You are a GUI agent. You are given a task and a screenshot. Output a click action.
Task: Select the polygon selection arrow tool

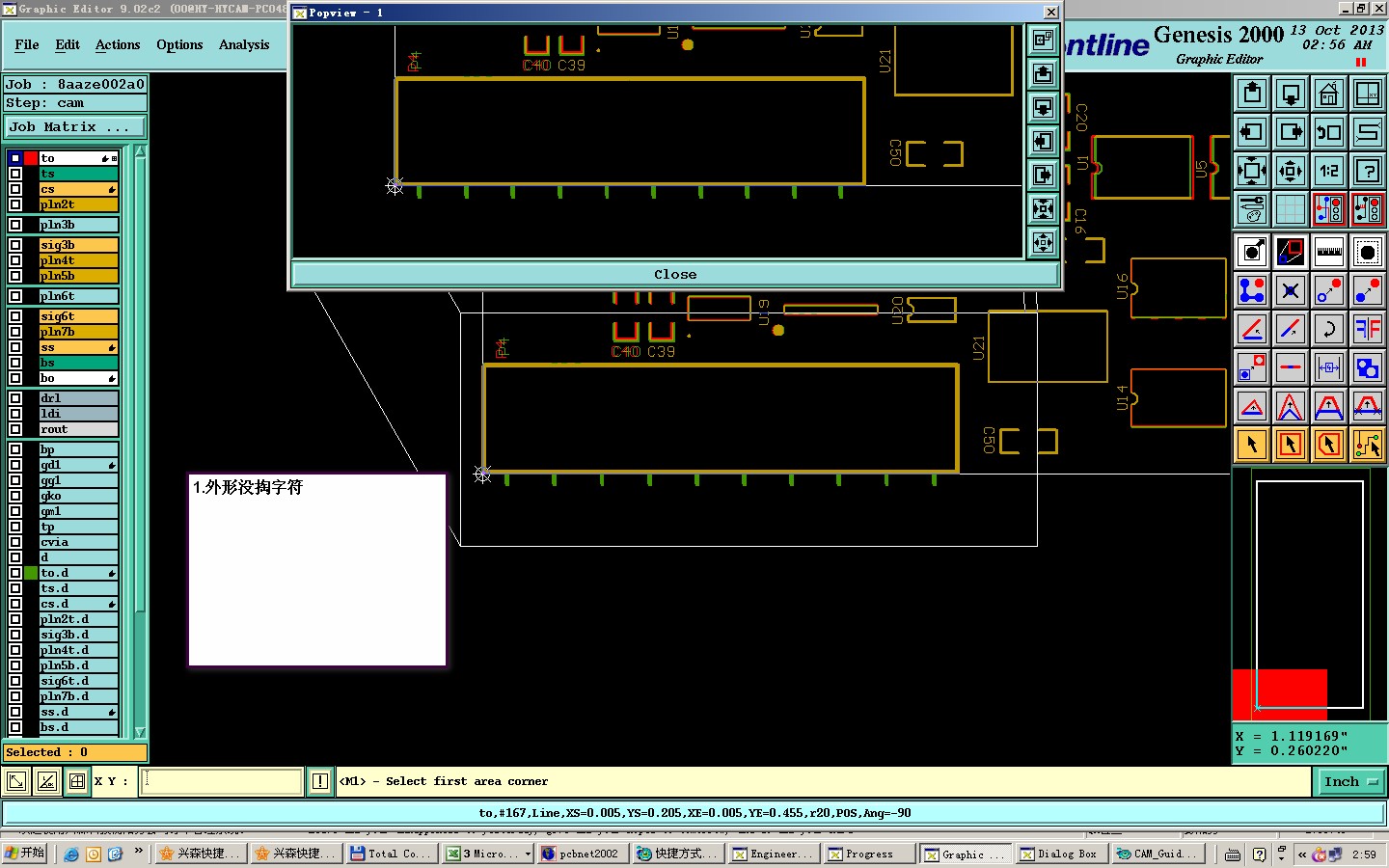click(x=1329, y=445)
